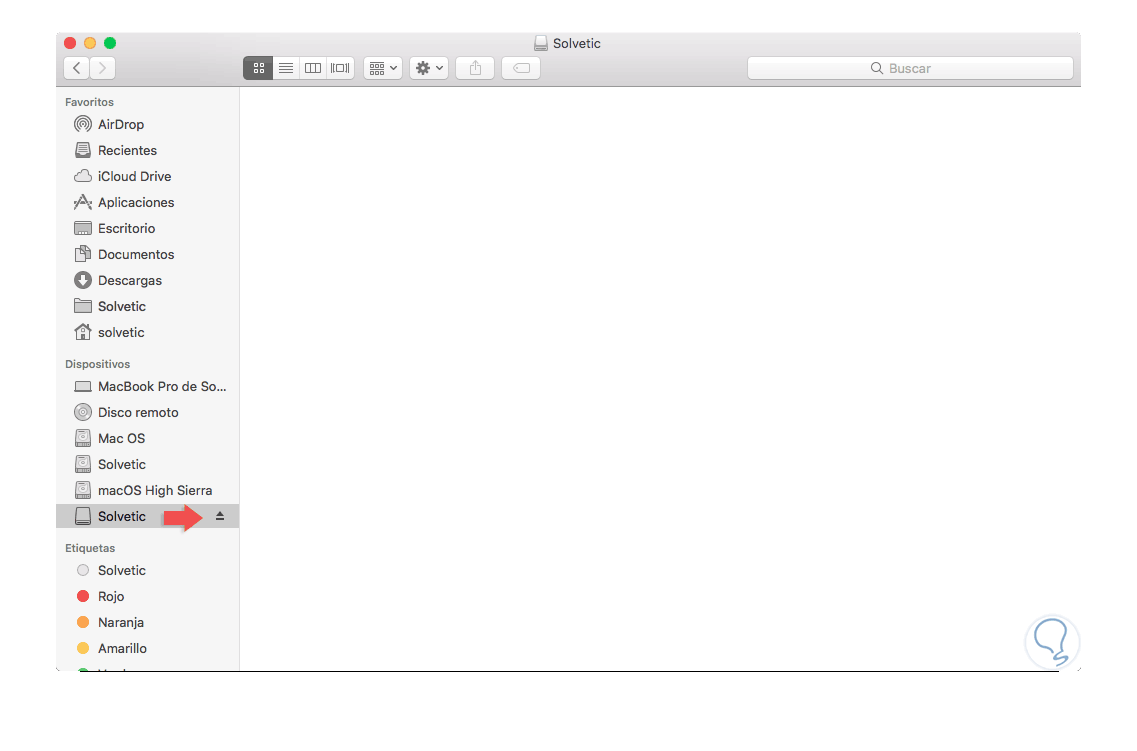Open the solvetic home folder
The width and height of the screenshot is (1137, 751).
[x=147, y=333]
